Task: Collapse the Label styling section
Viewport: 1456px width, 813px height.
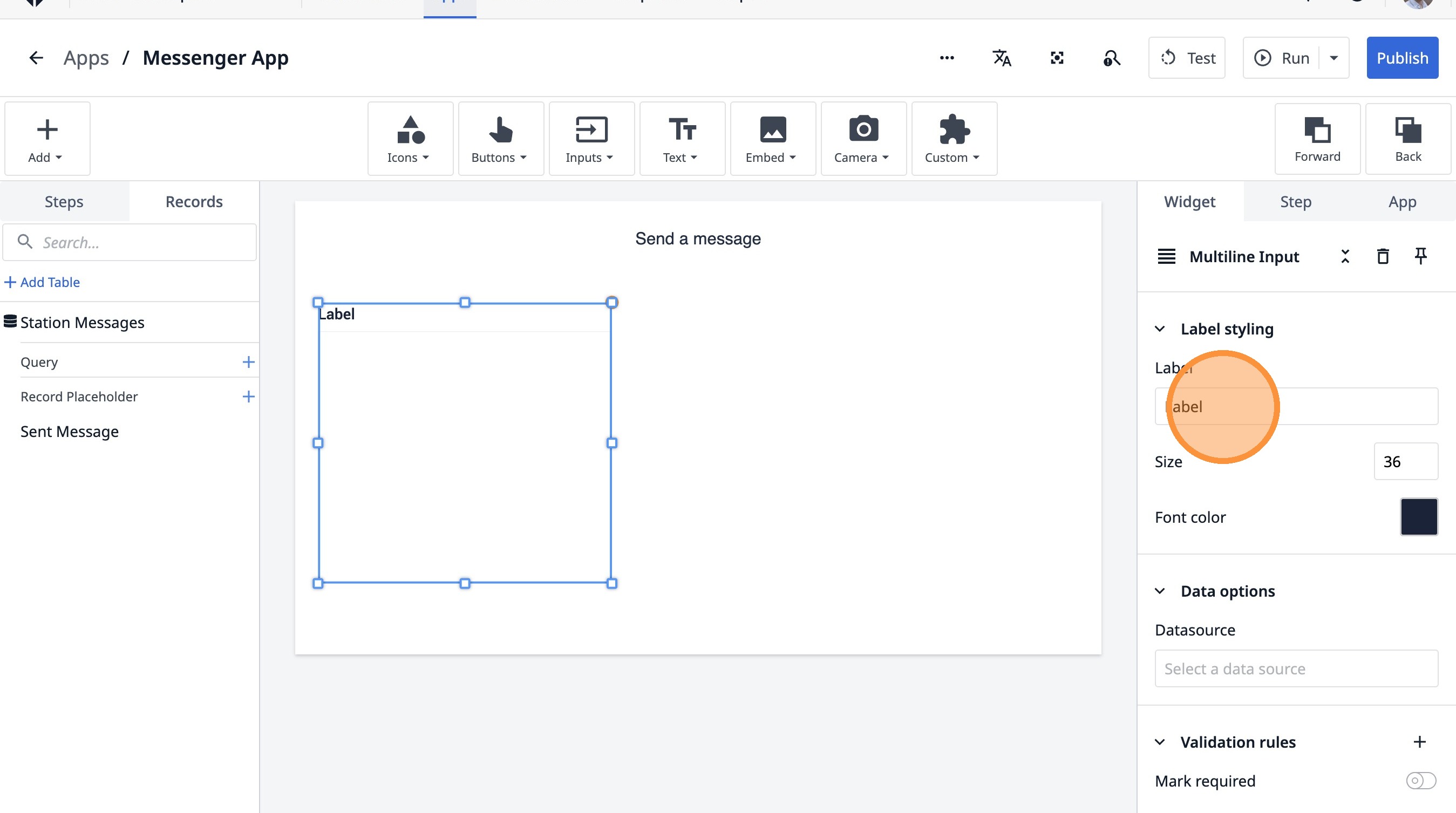Action: coord(1160,329)
